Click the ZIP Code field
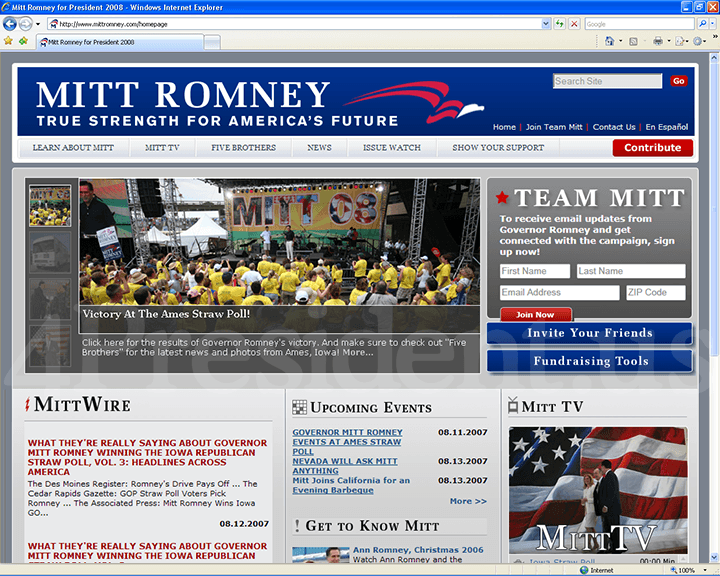Viewport: 720px width, 576px height. point(656,293)
